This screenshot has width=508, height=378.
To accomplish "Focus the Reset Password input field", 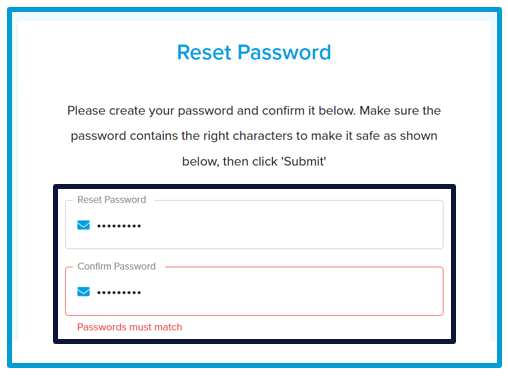I will point(254,224).
